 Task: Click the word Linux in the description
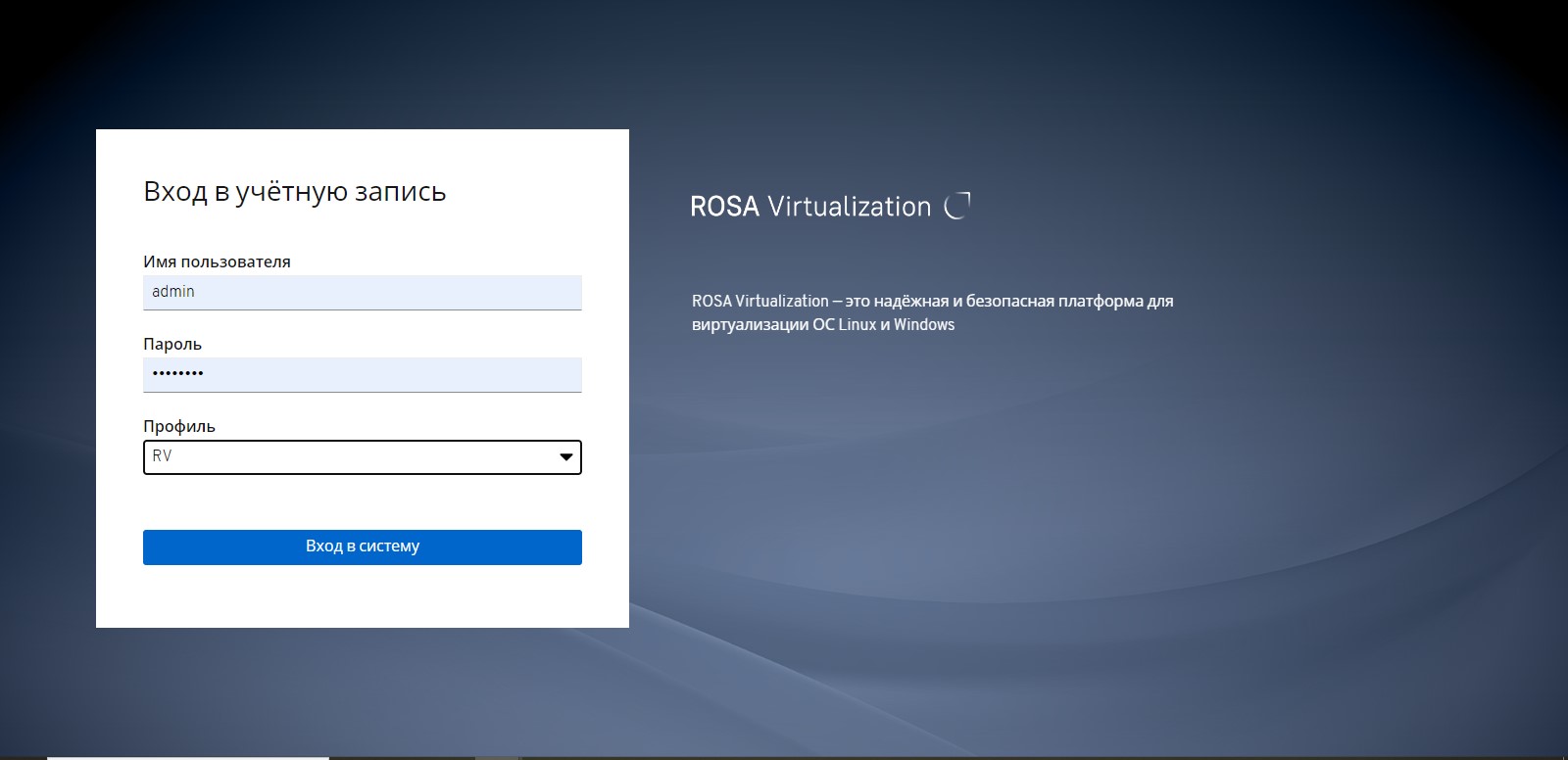(x=857, y=324)
